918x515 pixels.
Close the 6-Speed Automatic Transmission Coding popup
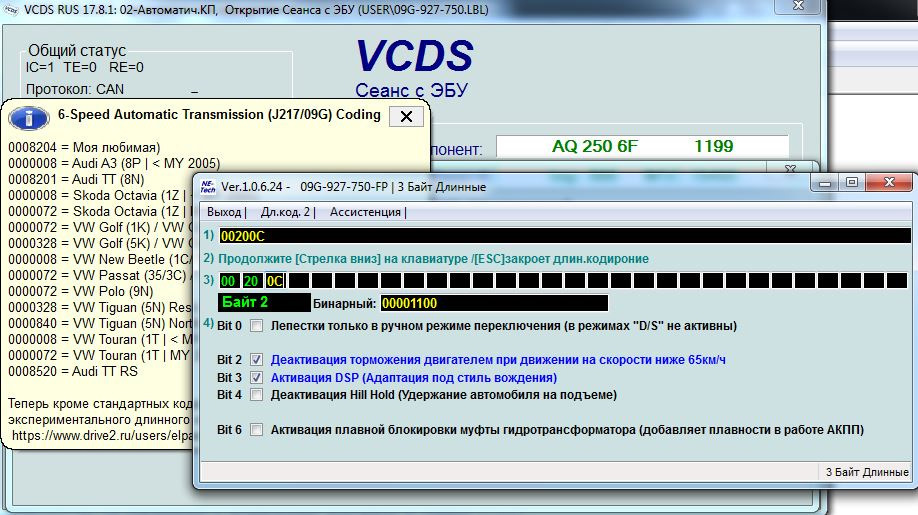point(406,116)
